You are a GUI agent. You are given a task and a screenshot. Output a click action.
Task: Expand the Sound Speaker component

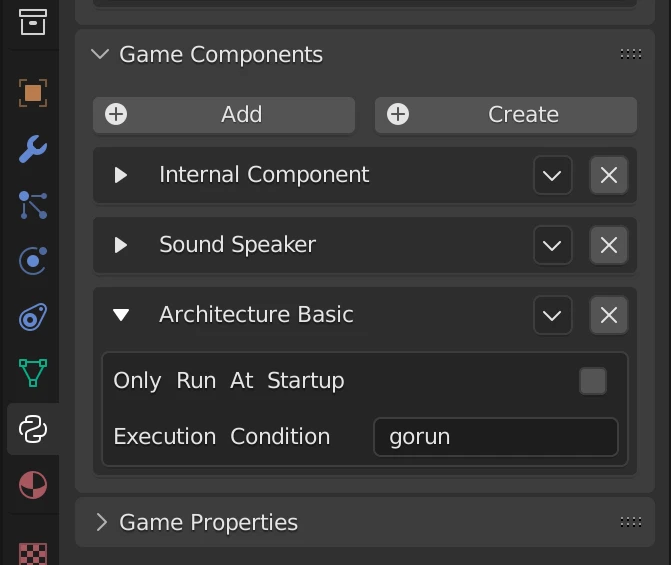pyautogui.click(x=121, y=245)
